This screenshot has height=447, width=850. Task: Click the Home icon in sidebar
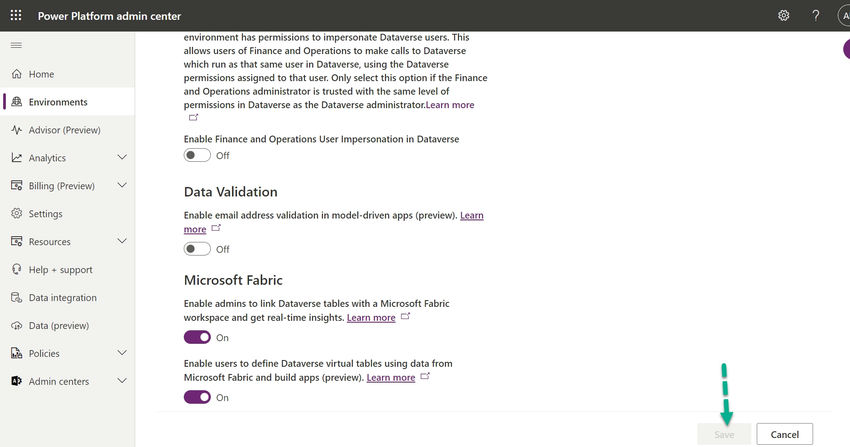click(x=18, y=74)
